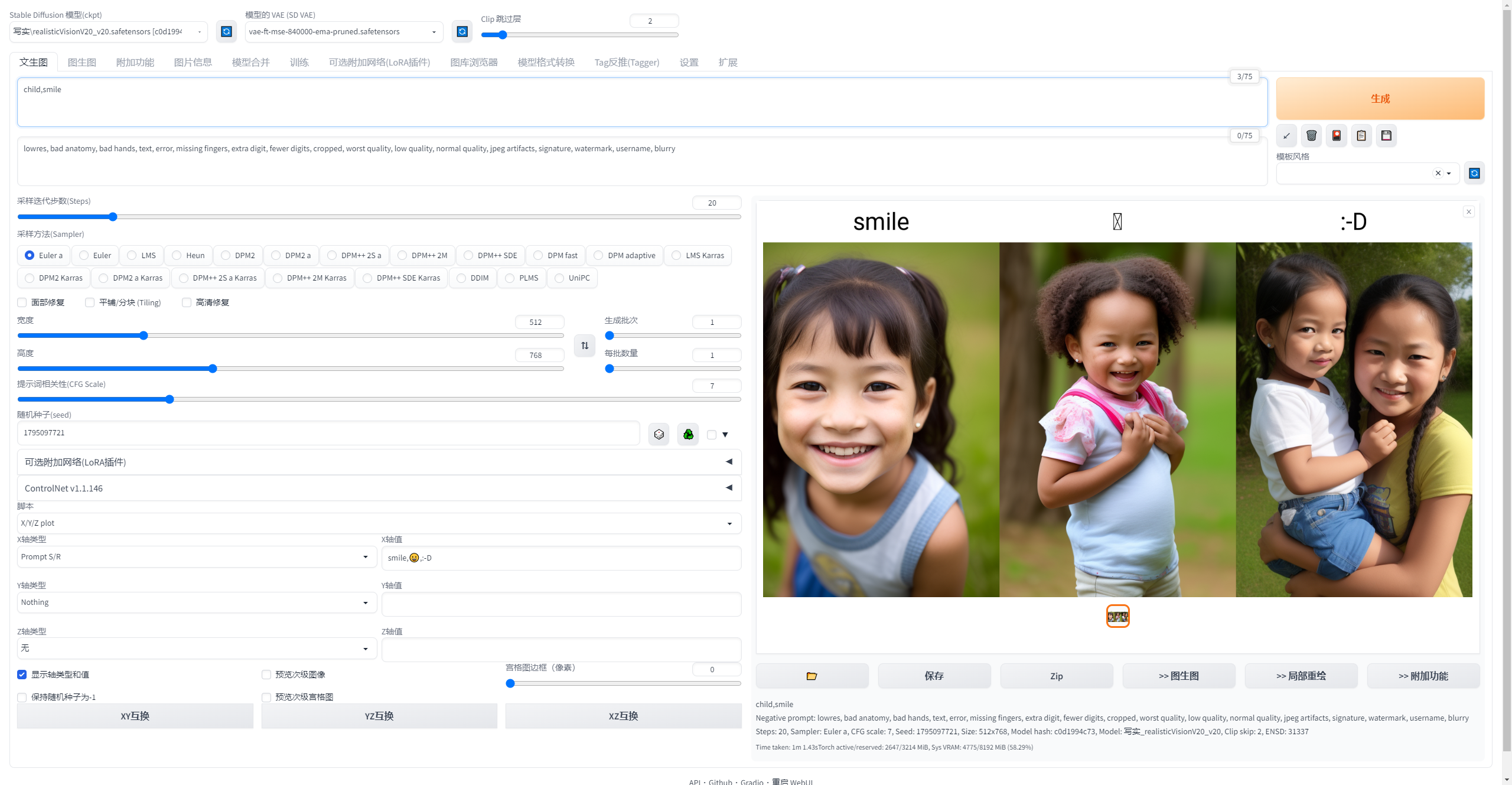This screenshot has width=1512, height=785.
Task: Swap width and height with arrows icon
Action: pyautogui.click(x=585, y=346)
